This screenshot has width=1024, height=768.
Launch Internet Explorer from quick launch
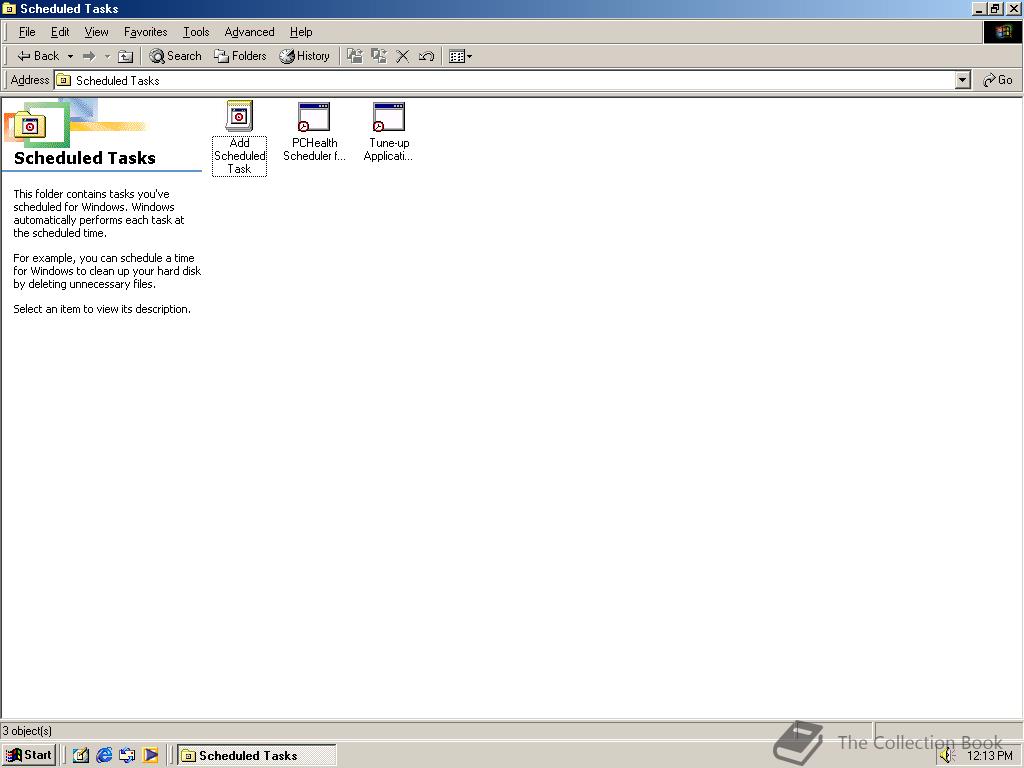click(104, 756)
